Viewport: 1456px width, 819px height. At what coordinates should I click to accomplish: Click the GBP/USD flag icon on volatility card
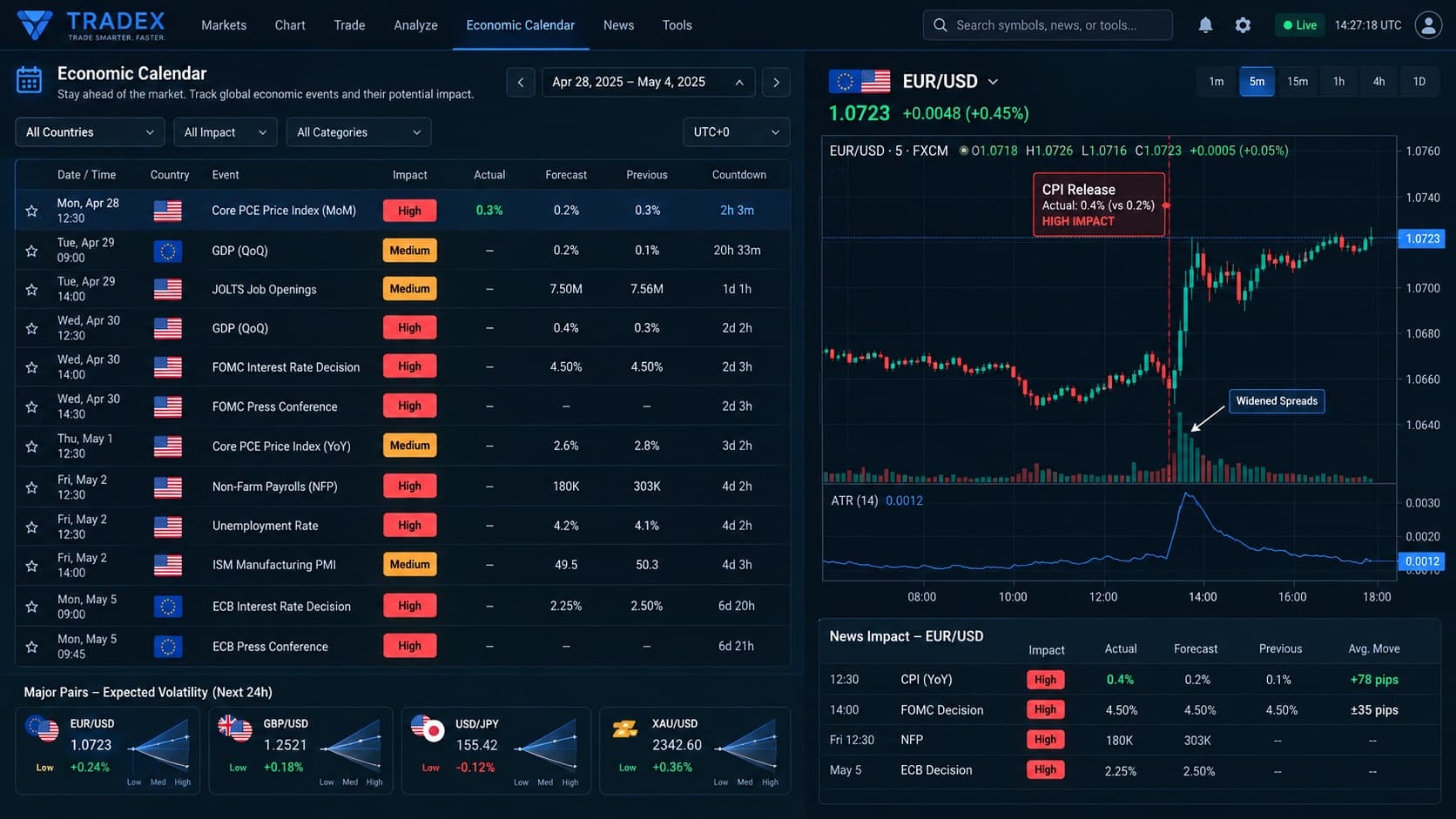tap(234, 728)
